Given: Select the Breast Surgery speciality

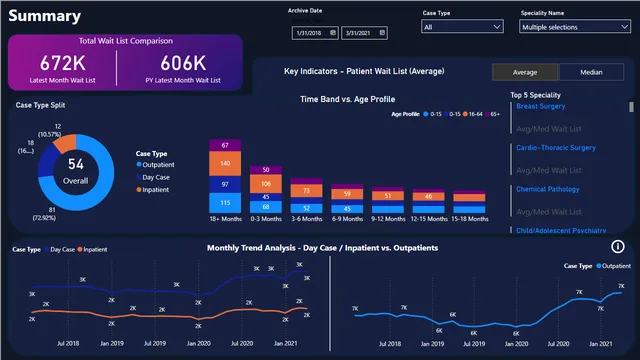Looking at the screenshot, I should pos(540,106).
